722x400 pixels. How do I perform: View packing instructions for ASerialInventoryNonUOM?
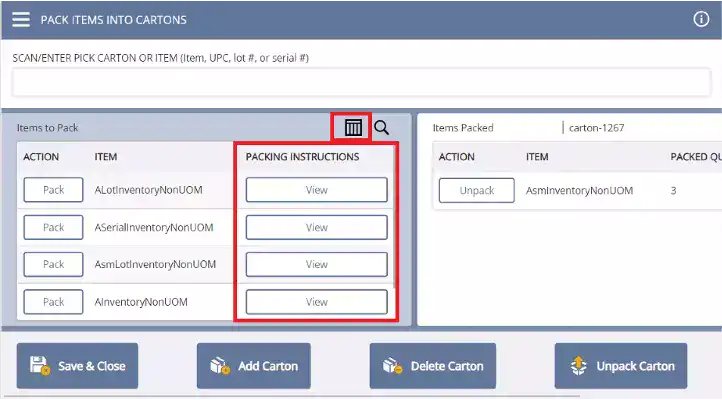[316, 227]
